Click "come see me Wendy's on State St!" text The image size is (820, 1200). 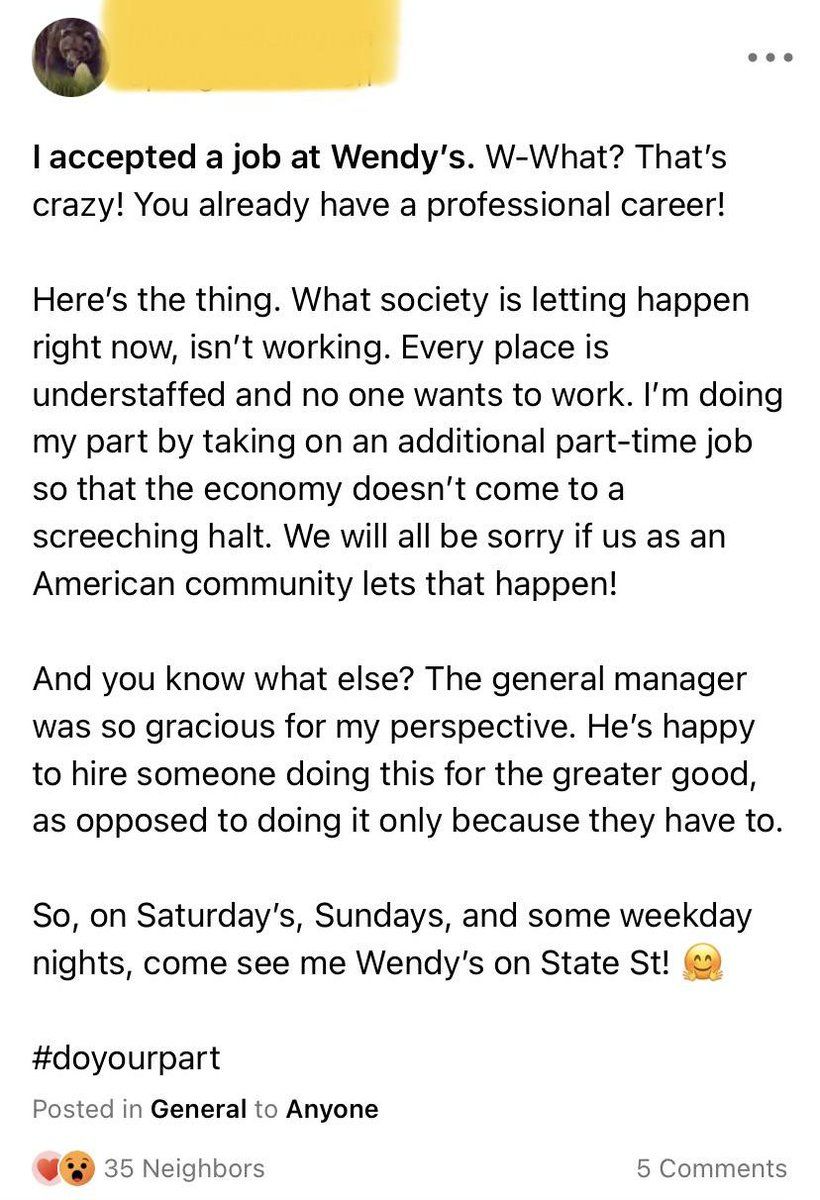click(x=405, y=964)
